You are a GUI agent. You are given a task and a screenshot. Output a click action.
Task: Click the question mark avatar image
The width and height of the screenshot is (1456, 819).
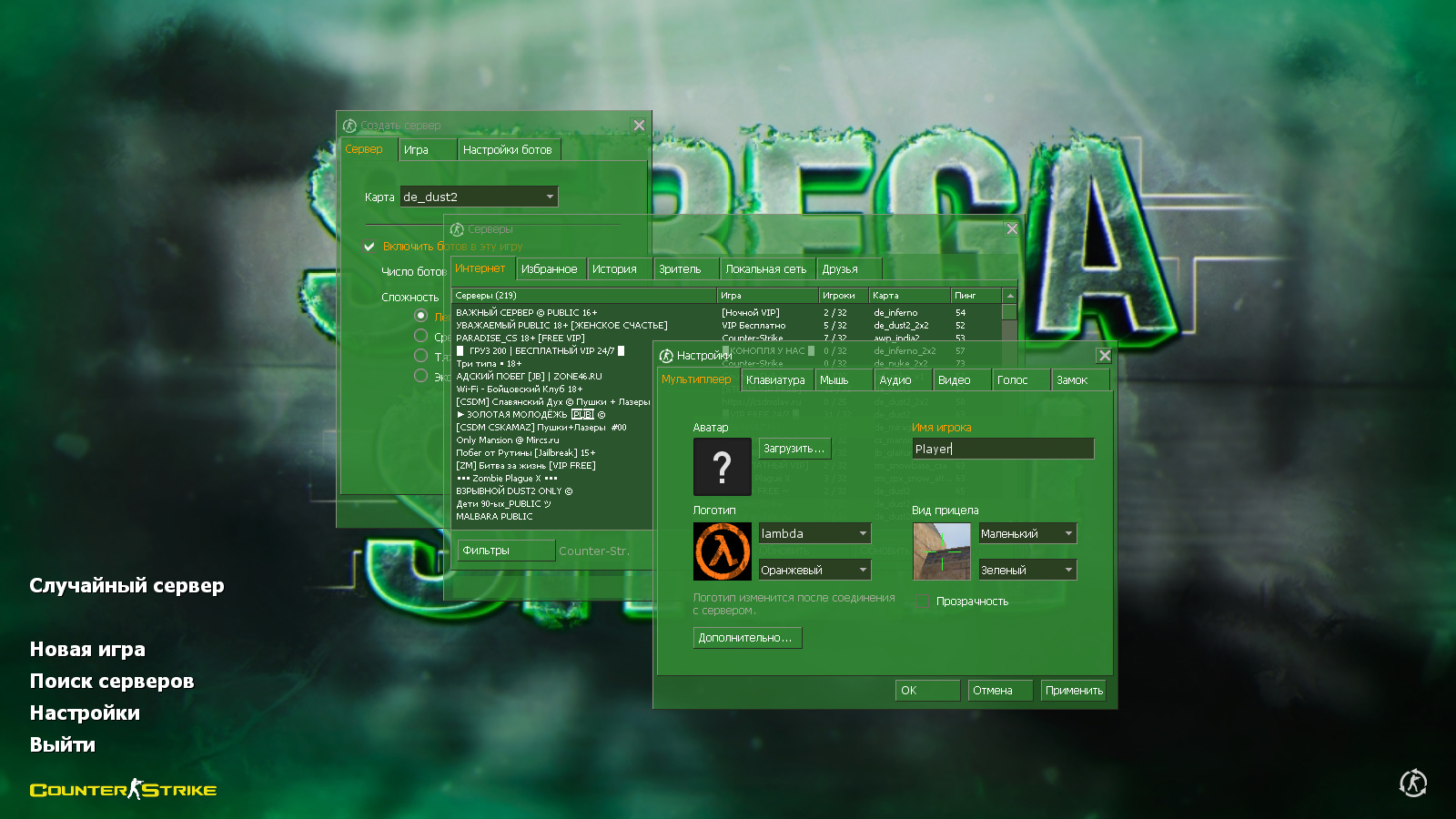722,467
